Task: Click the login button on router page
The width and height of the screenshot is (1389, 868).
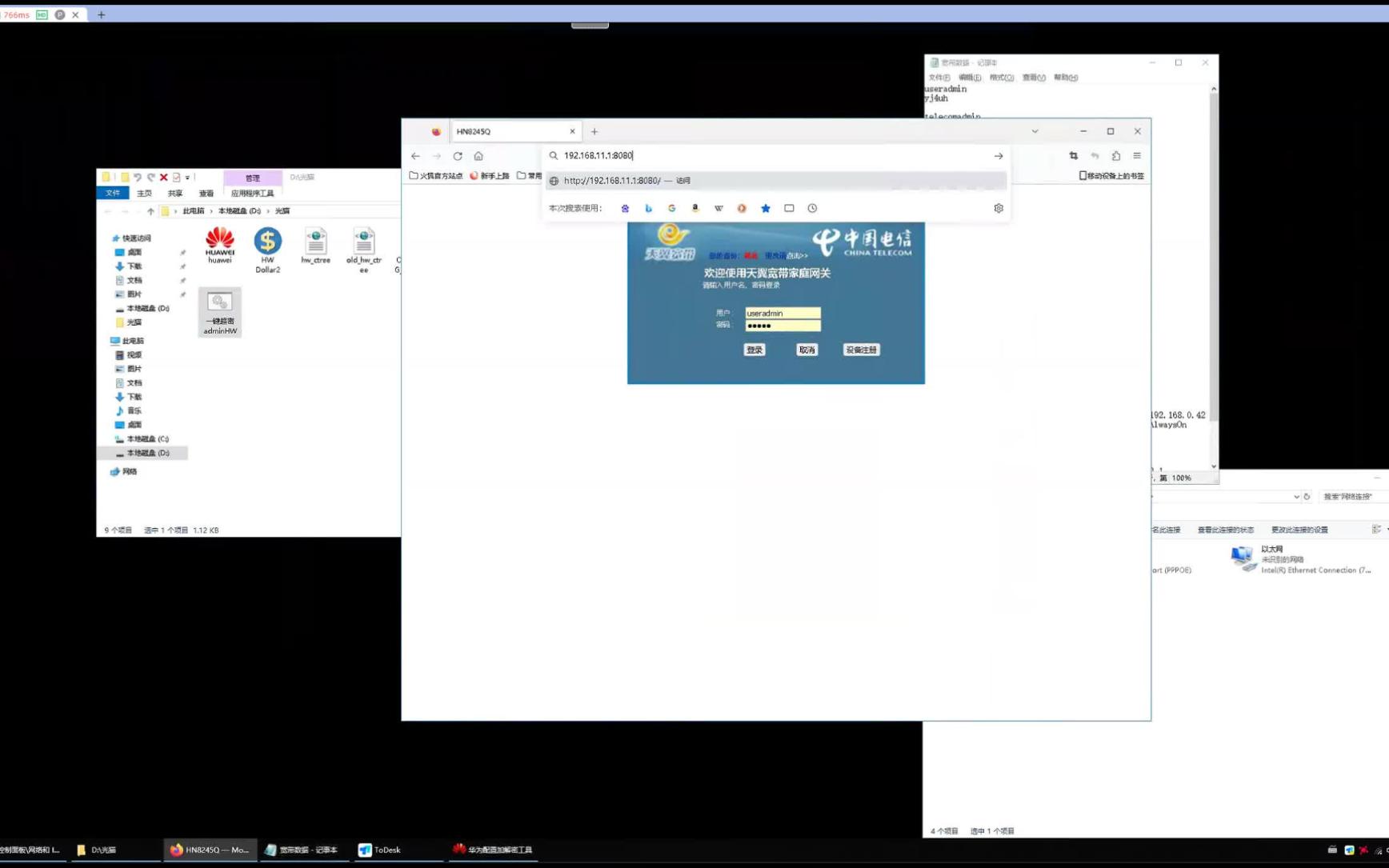Action: (755, 350)
